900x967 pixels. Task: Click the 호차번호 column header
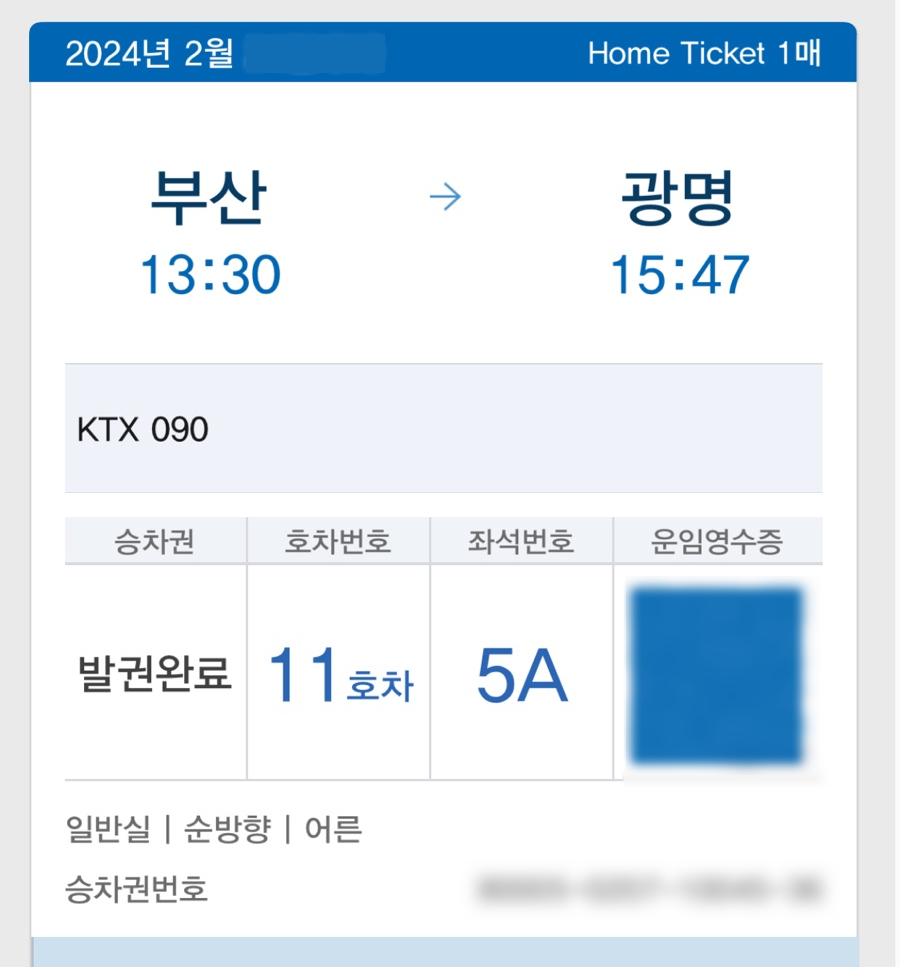pyautogui.click(x=338, y=542)
